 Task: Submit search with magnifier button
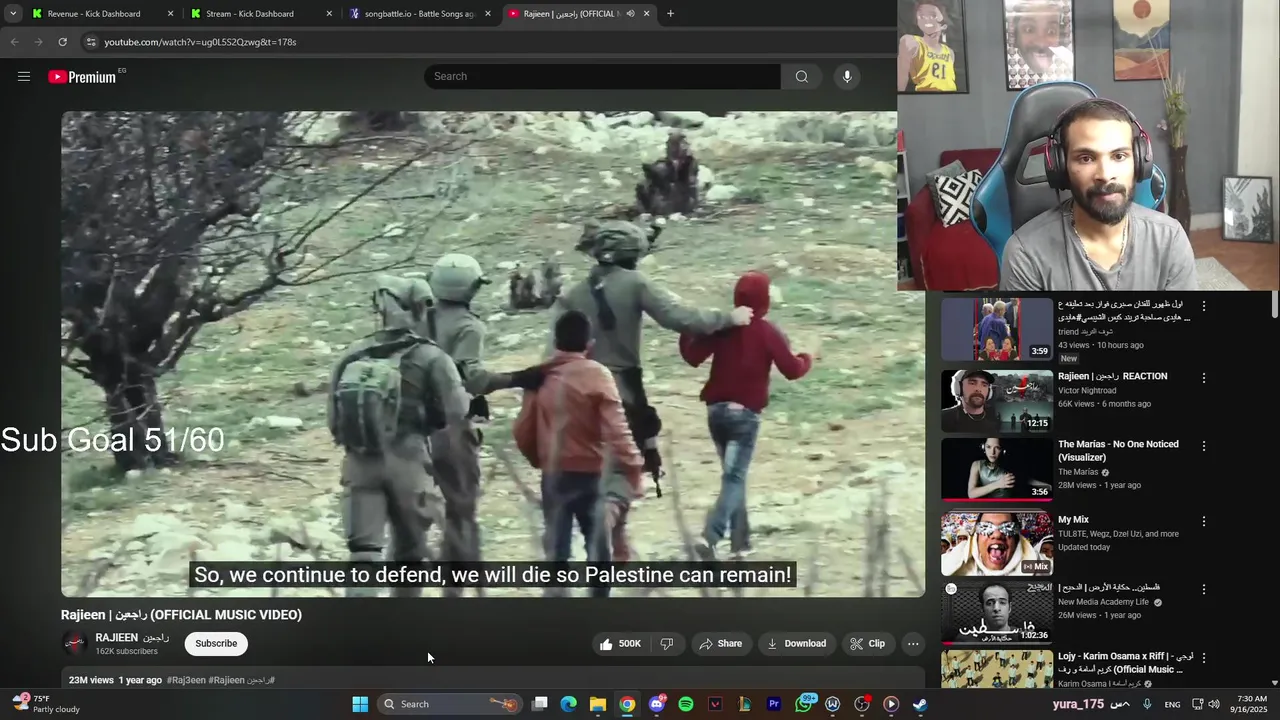pyautogui.click(x=801, y=76)
